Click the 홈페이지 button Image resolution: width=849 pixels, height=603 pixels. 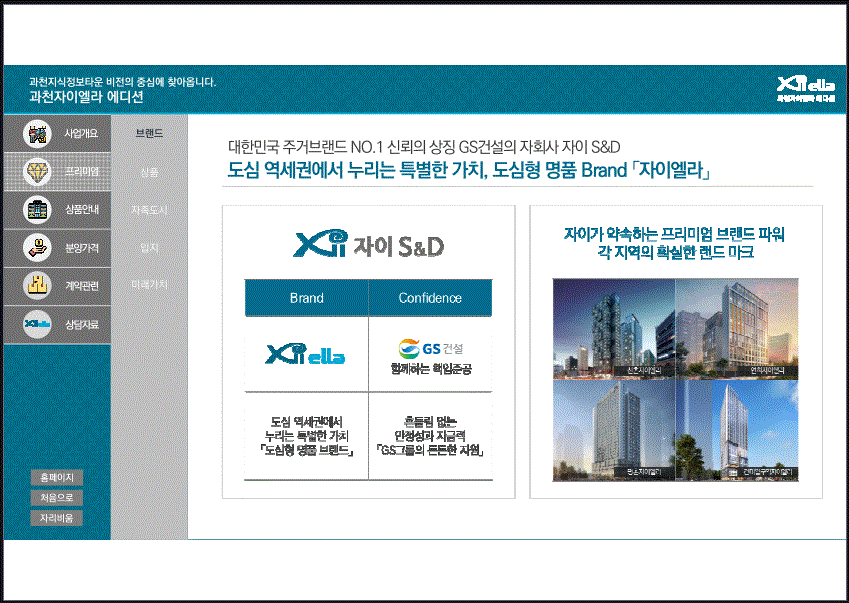coord(57,477)
